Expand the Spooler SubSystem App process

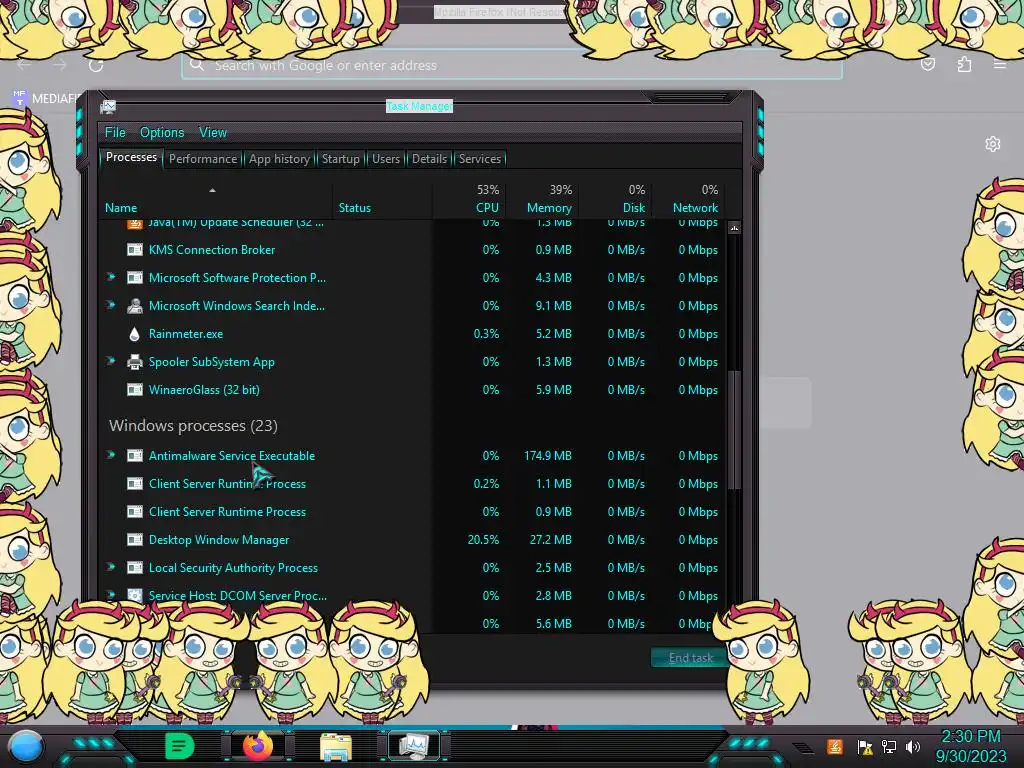[x=112, y=361]
